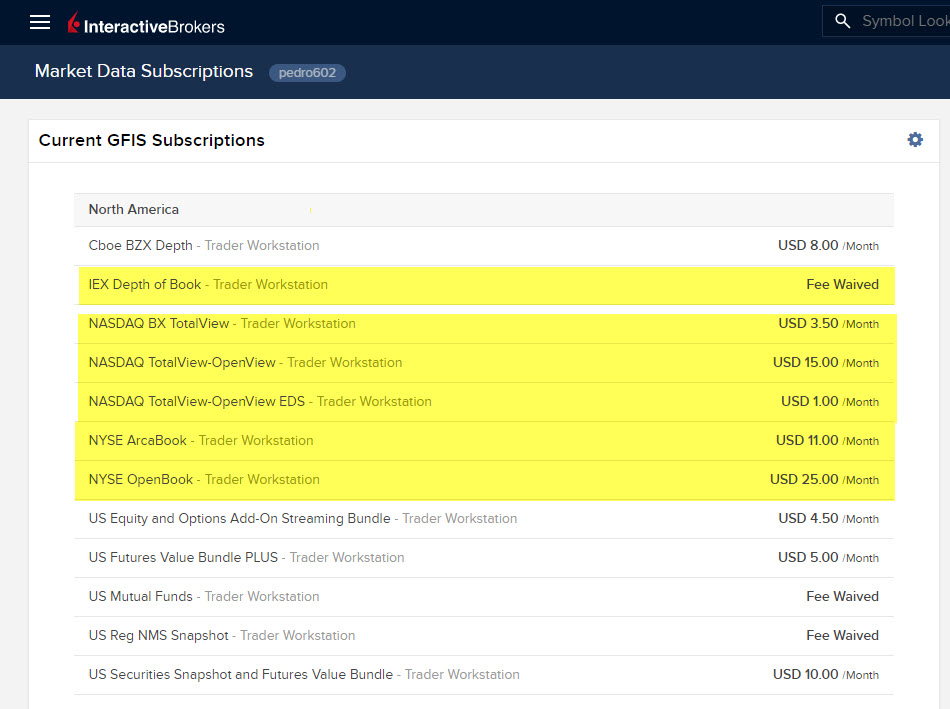
Task: Click the NASDAQ TotalView-OpenView EDS subscription name
Action: point(197,402)
